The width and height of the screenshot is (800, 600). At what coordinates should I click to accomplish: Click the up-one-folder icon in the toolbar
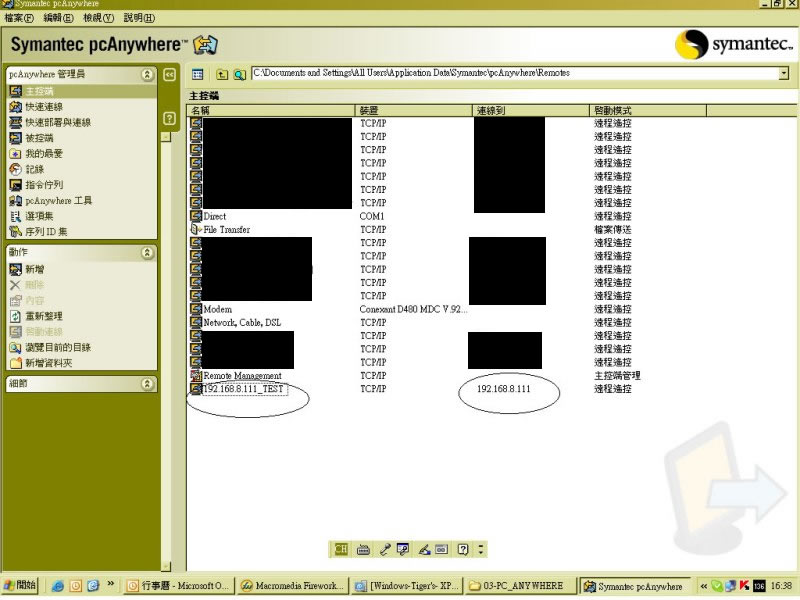(x=222, y=74)
